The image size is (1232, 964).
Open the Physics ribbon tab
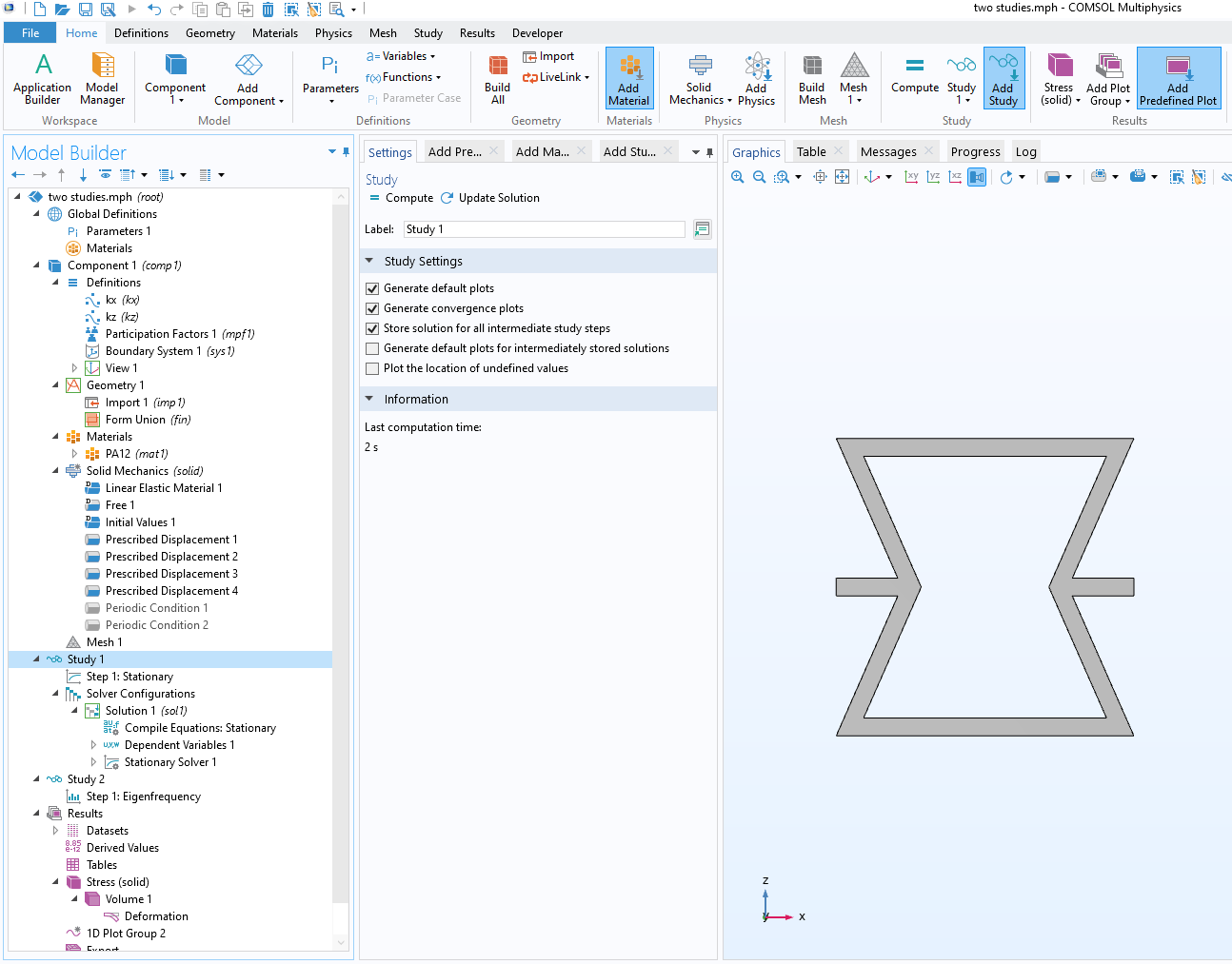(333, 33)
